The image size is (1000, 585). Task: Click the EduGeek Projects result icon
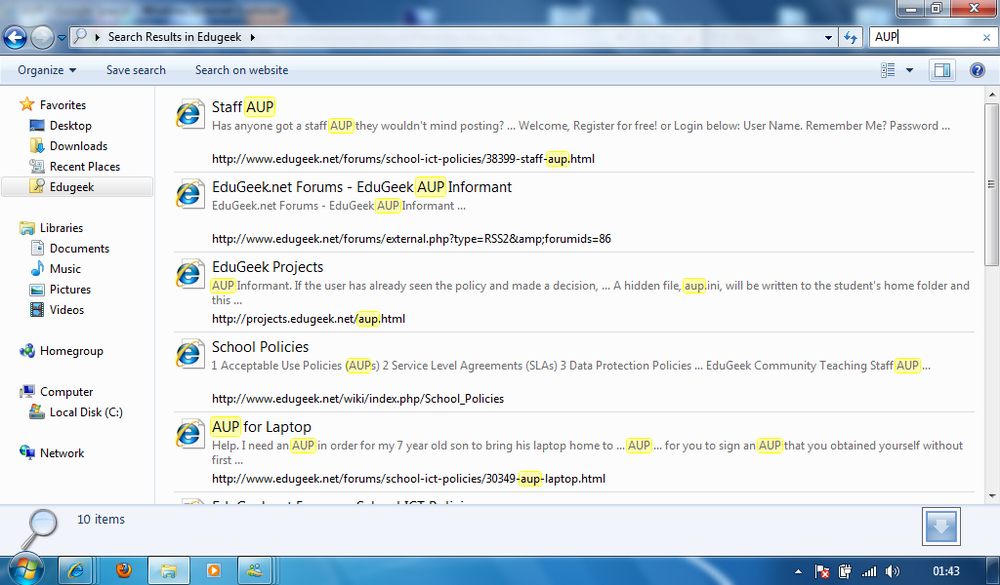pyautogui.click(x=189, y=274)
